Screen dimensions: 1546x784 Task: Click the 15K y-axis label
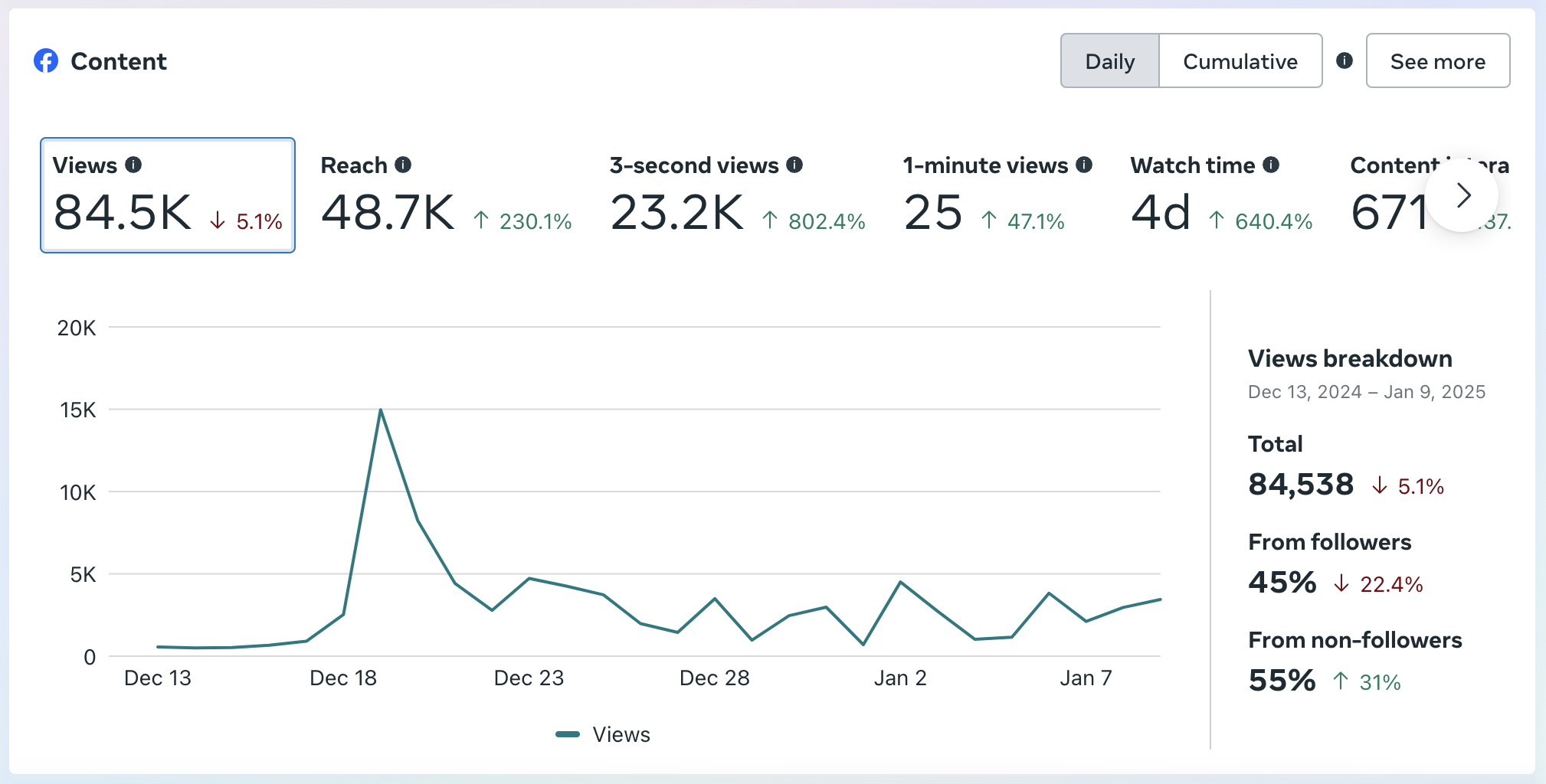[x=78, y=410]
